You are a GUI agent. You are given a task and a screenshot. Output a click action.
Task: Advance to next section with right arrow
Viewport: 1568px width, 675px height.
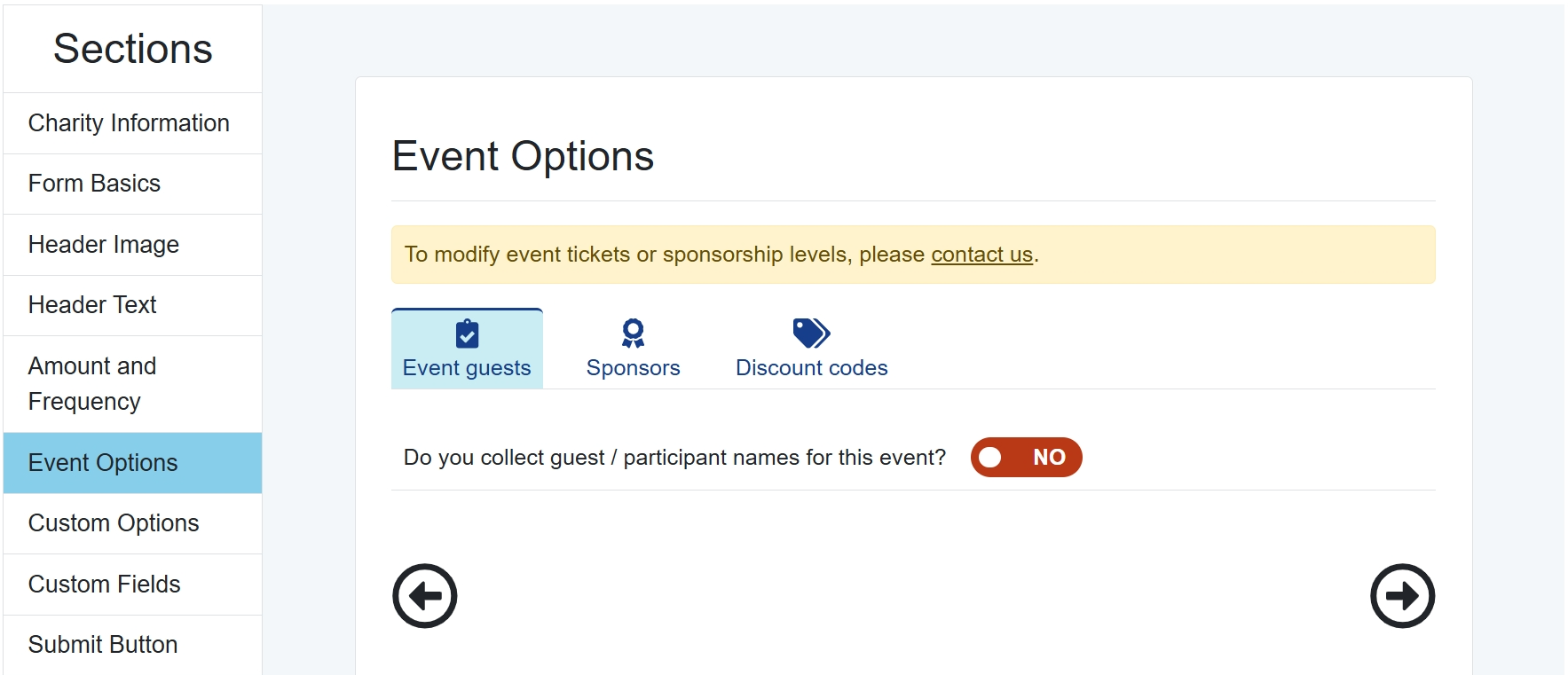coord(1402,596)
